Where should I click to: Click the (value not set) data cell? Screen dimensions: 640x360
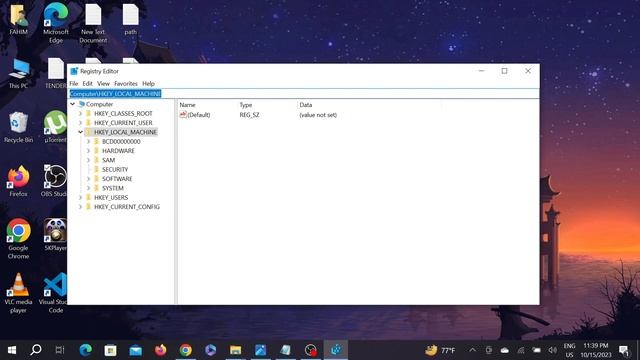pyautogui.click(x=318, y=115)
